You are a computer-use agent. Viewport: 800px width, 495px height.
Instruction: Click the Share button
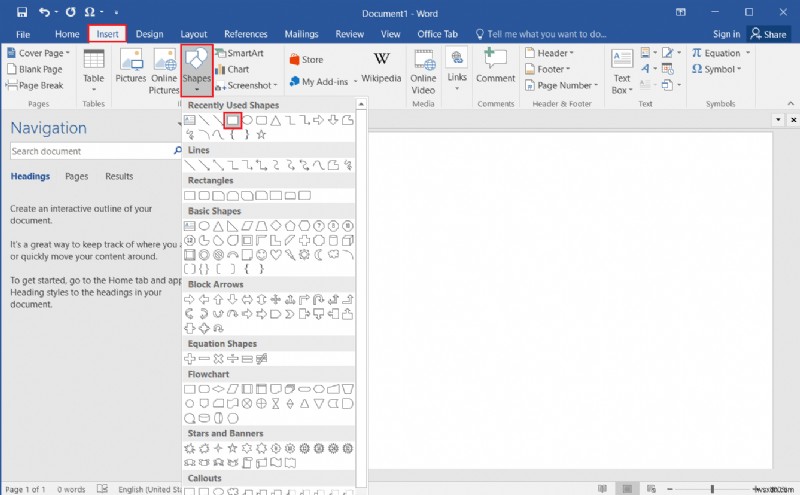768,34
